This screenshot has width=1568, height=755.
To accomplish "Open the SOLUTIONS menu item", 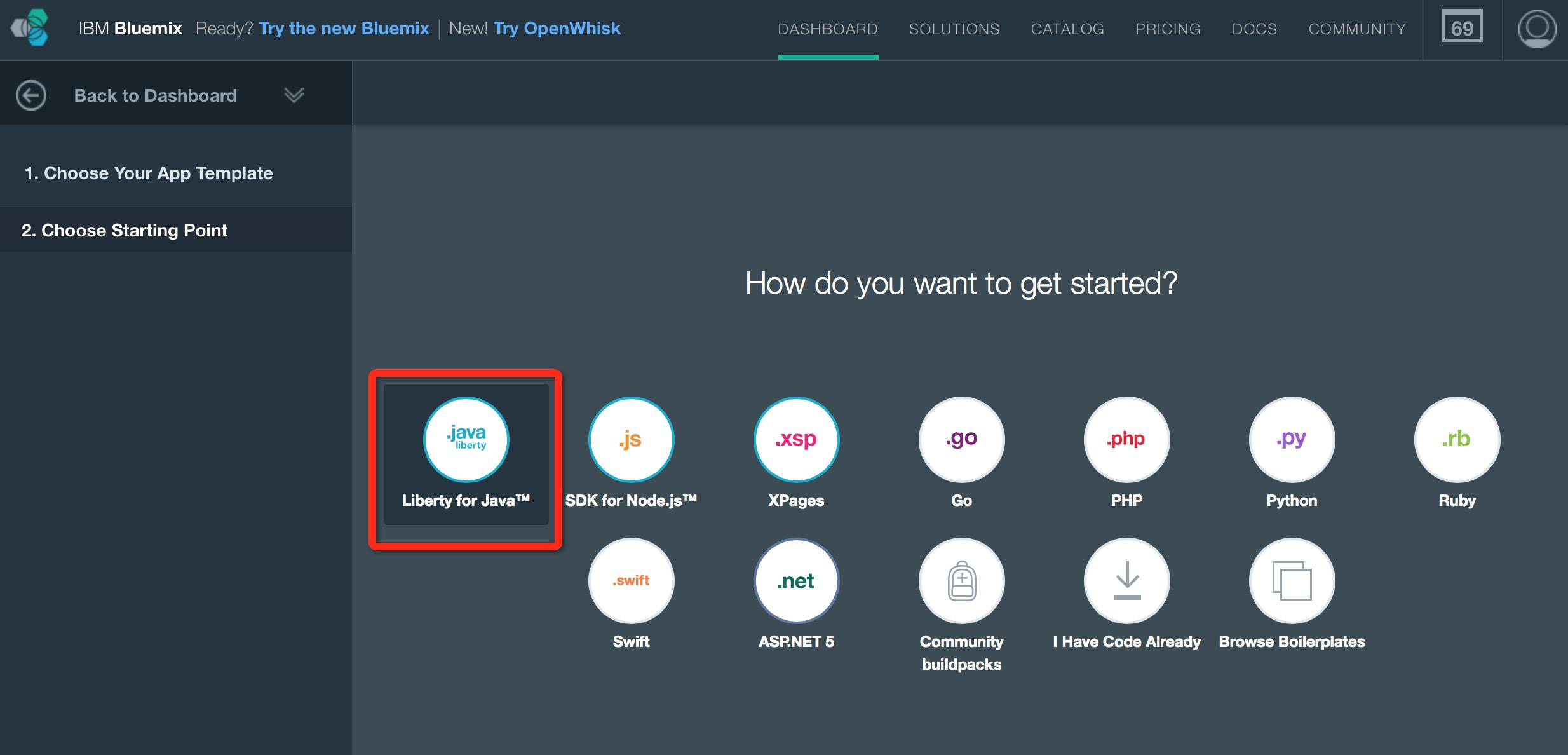I will 954,29.
